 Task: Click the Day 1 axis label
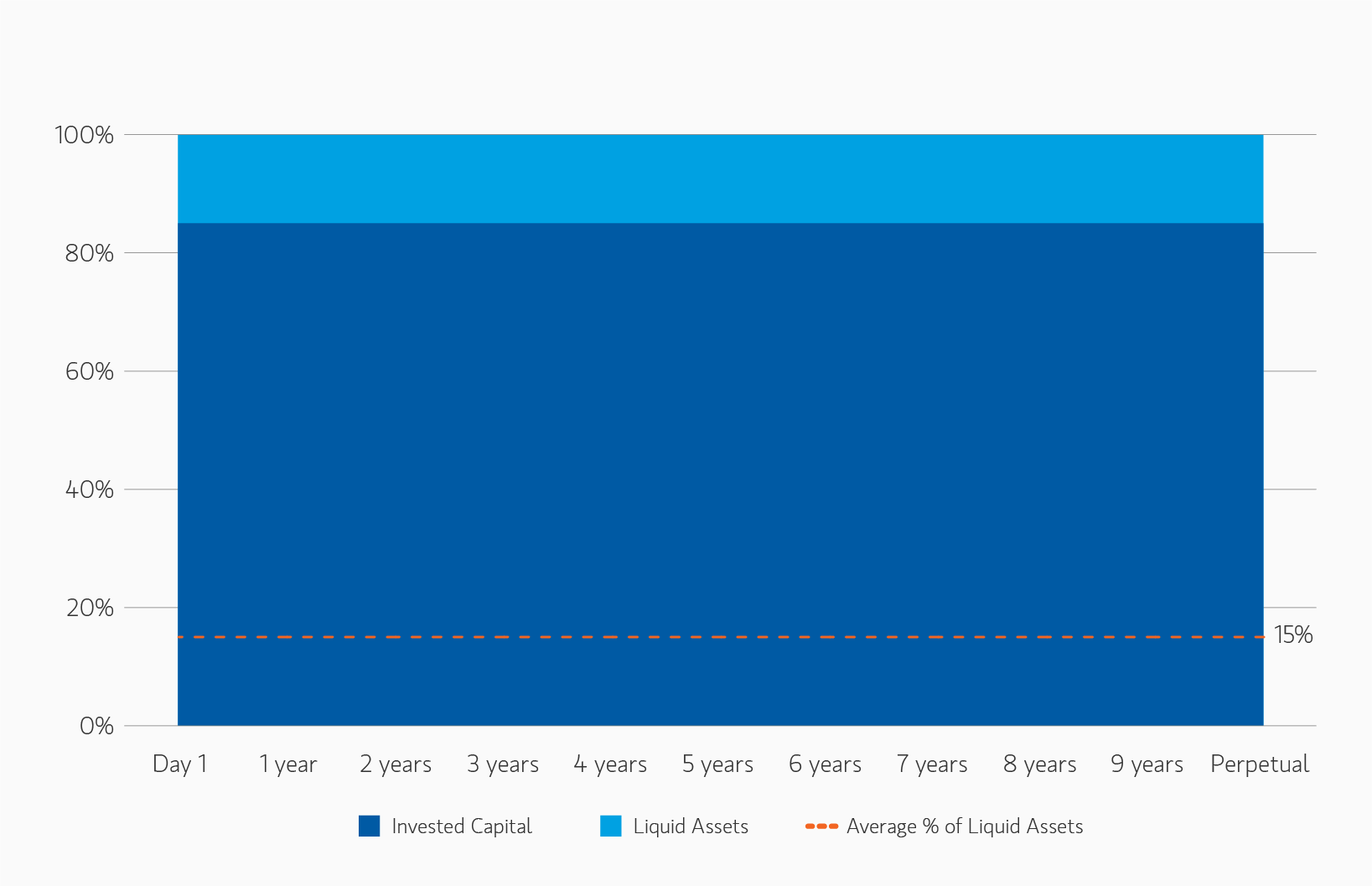180,764
